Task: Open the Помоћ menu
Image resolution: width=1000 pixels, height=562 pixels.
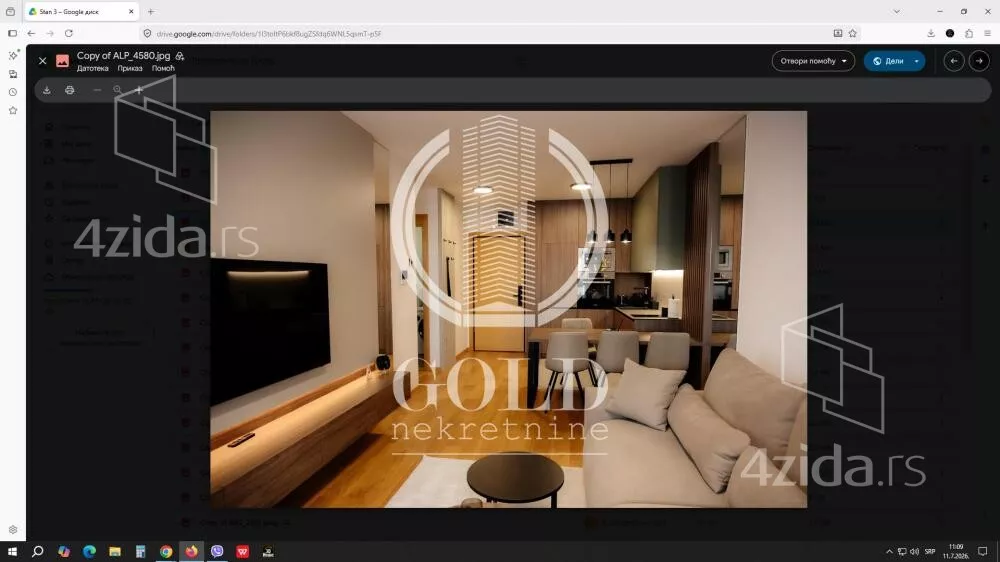Action: coord(163,68)
